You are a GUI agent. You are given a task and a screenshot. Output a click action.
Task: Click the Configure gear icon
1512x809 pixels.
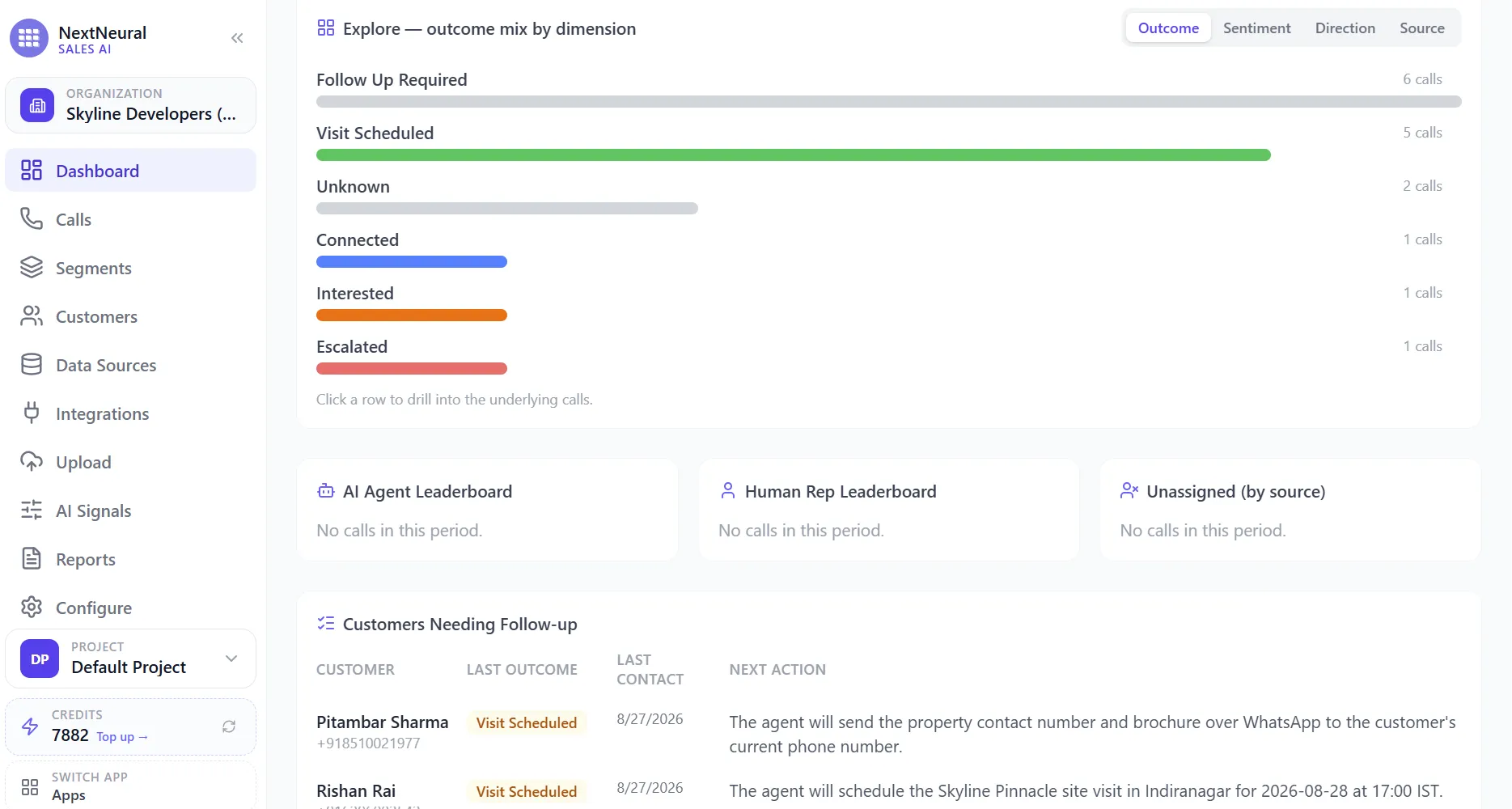(x=32, y=607)
